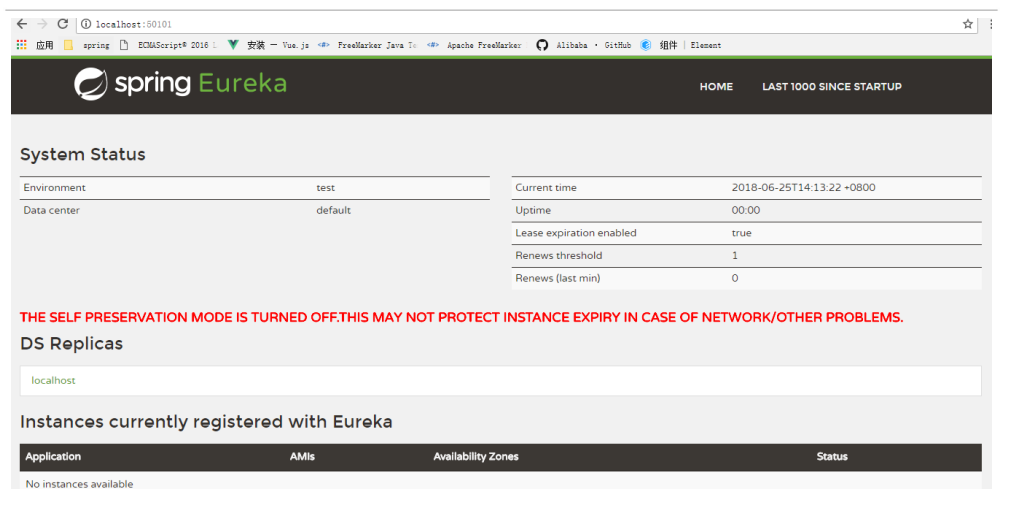1036x505 pixels.
Task: Click the Application column header
Action: click(x=53, y=457)
